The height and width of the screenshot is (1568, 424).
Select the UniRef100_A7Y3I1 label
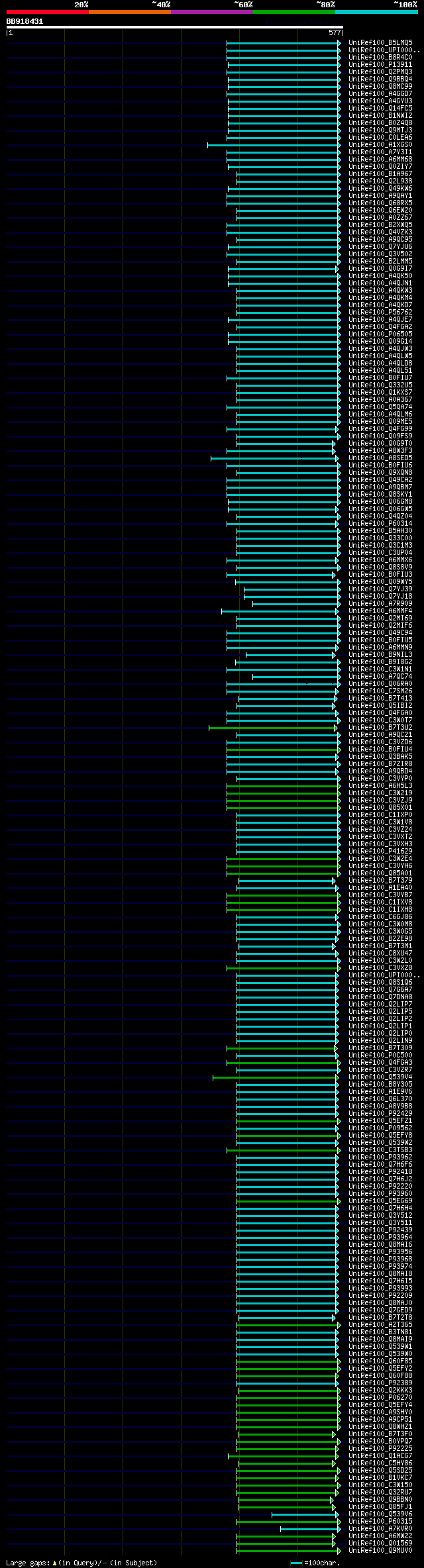[380, 152]
